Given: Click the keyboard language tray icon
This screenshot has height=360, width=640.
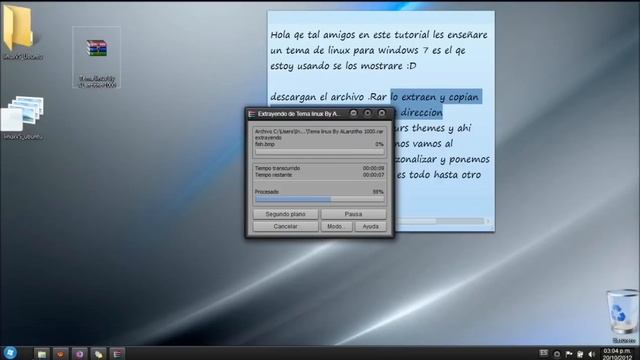Looking at the screenshot, I should 544,353.
